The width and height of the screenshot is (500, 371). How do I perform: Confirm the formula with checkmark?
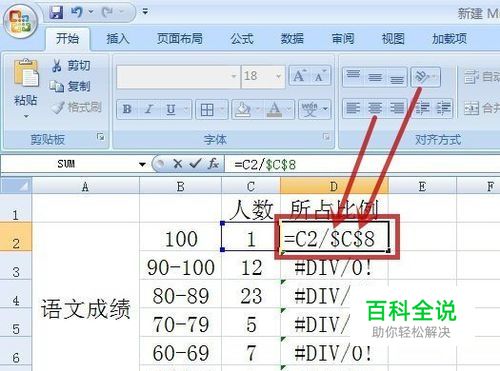point(195,164)
